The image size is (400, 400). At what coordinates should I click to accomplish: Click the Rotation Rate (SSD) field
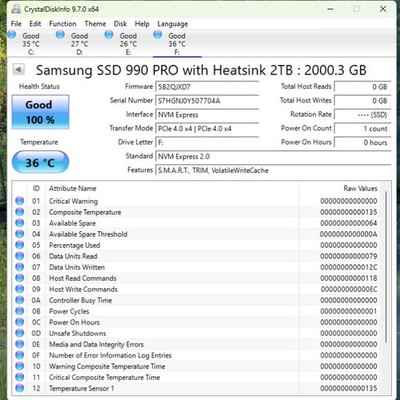coord(362,115)
